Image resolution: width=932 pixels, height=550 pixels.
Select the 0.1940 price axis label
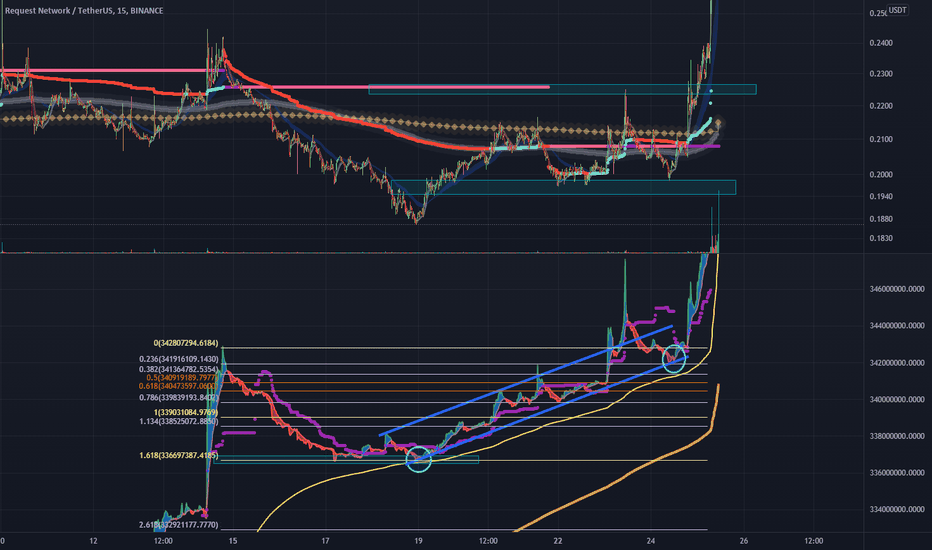(881, 197)
